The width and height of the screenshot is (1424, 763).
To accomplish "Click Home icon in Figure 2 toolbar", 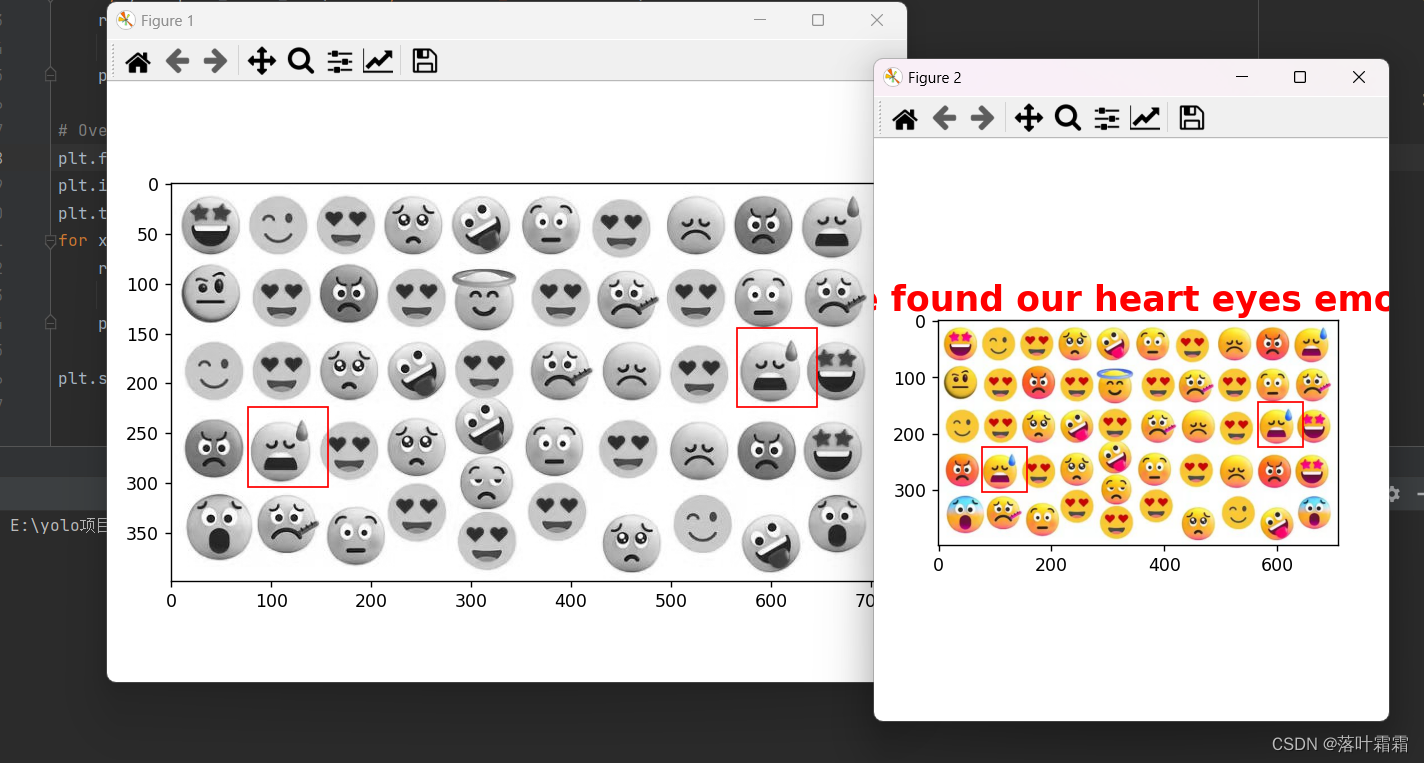I will [x=905, y=119].
